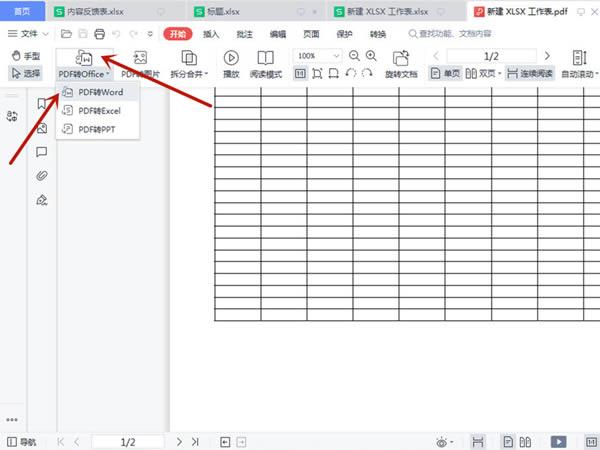Open the bookmark panel in sidebar
This screenshot has height=450, width=600.
[42, 103]
